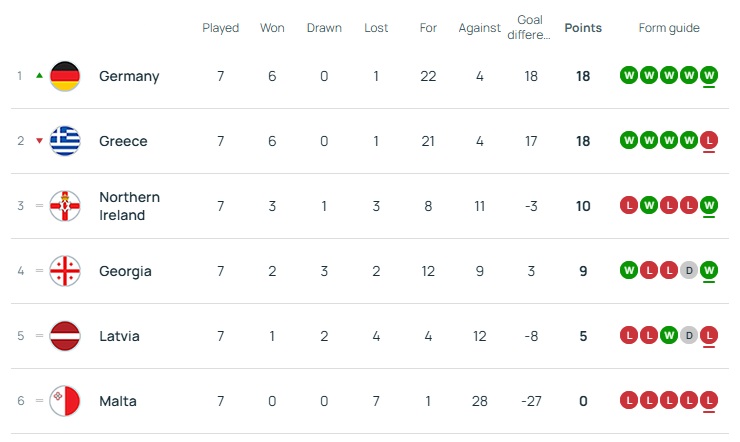Click the Northern Ireland flag icon
The height and width of the screenshot is (442, 740).
[x=65, y=206]
